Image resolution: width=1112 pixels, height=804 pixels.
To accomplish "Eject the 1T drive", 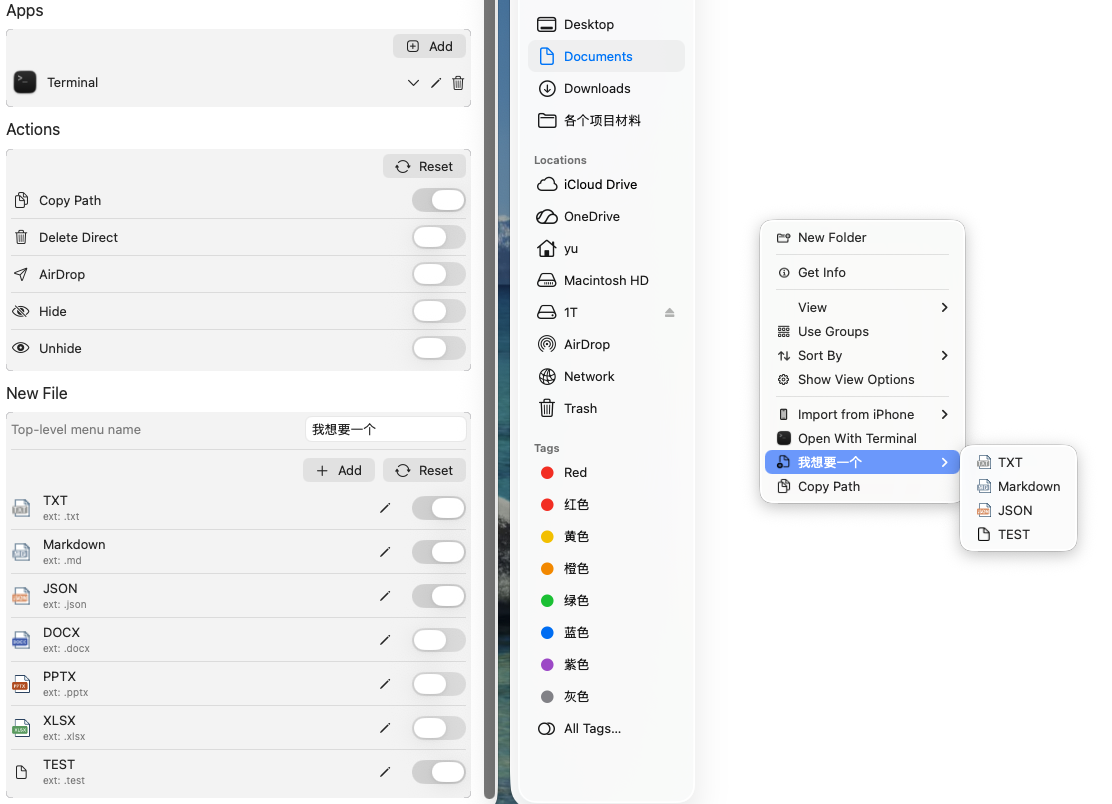I will pyautogui.click(x=670, y=313).
